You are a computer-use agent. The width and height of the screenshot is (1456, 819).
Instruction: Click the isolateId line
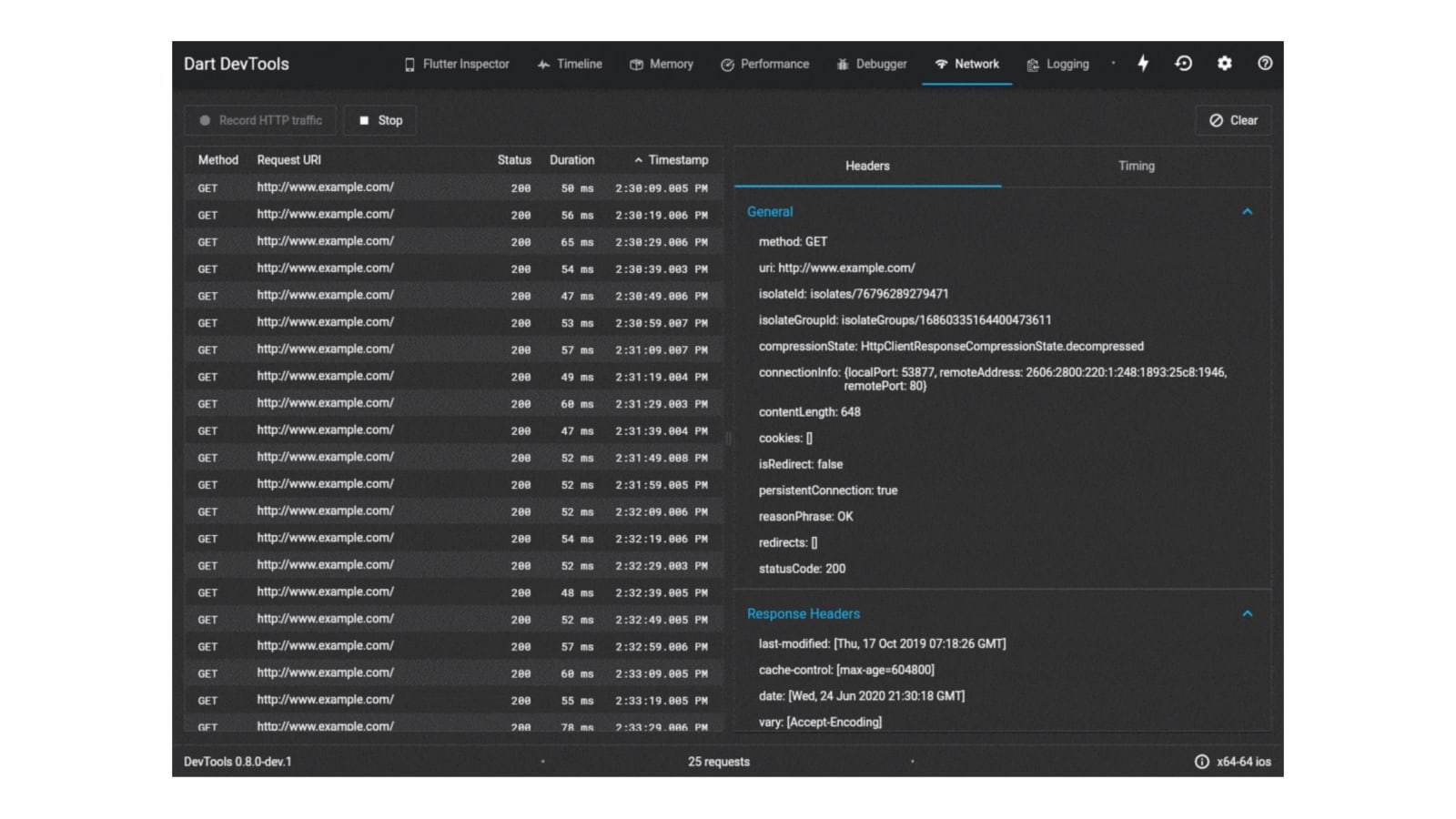[854, 294]
